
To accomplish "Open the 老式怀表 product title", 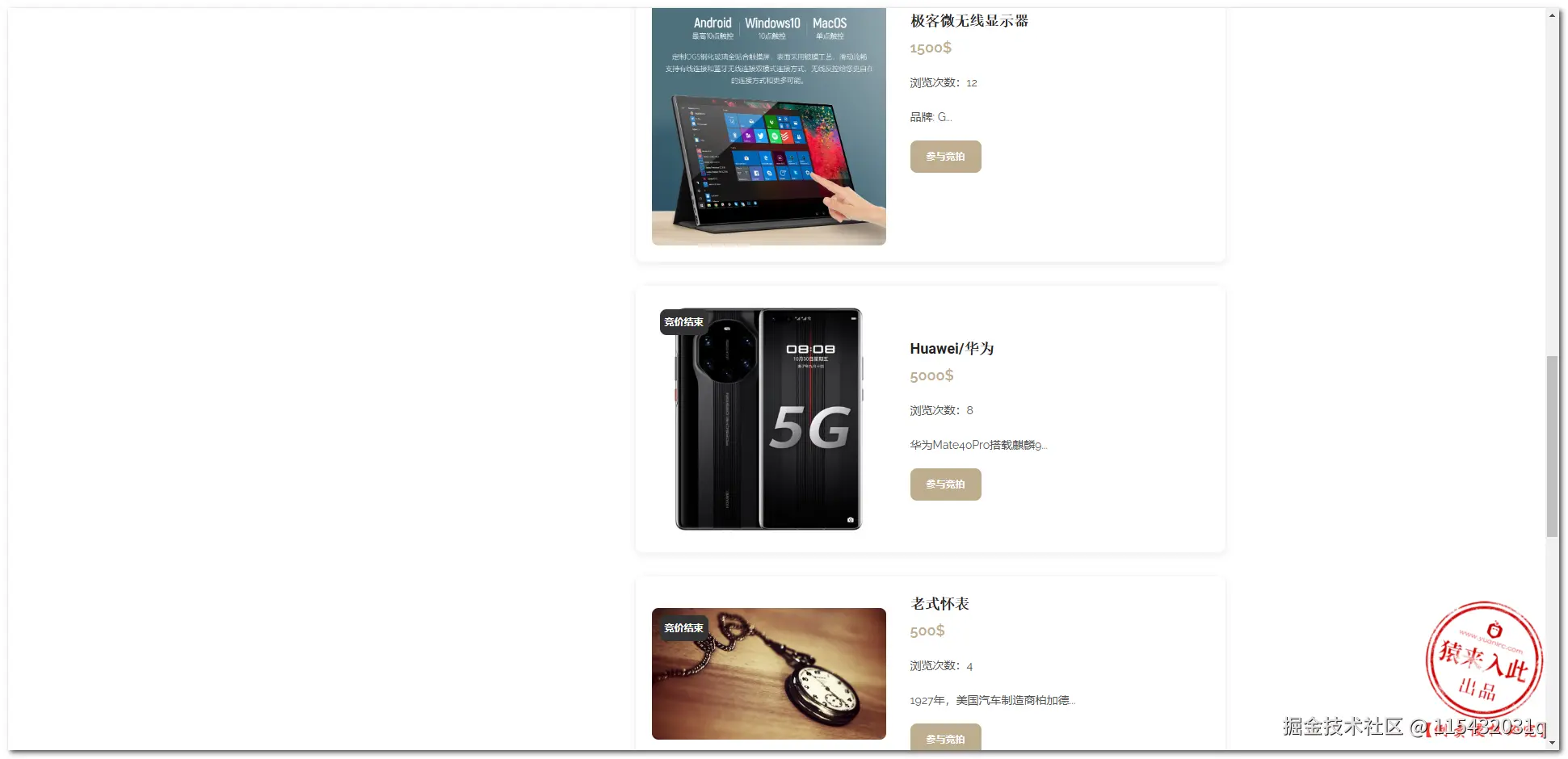I will click(940, 604).
